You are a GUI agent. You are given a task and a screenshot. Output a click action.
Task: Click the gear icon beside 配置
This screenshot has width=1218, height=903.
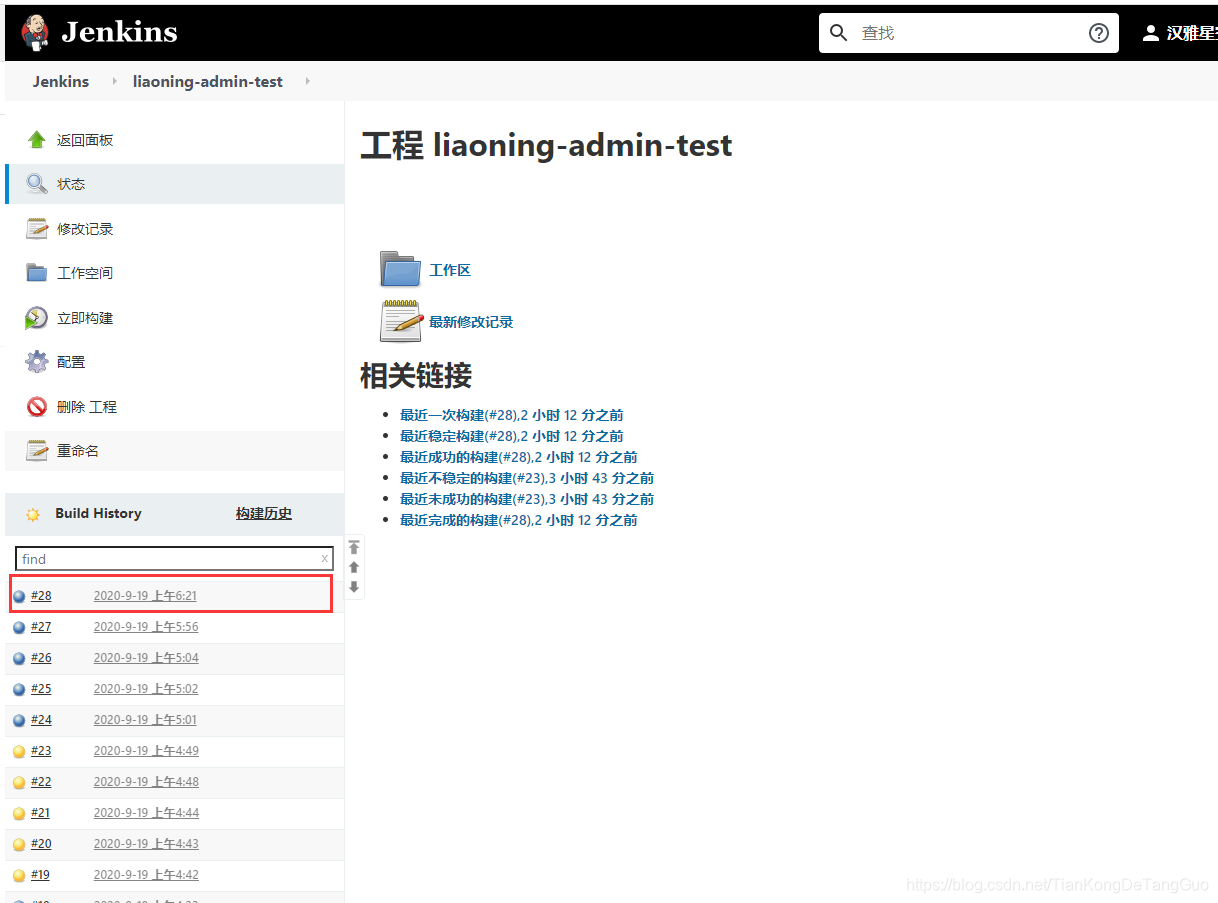(37, 362)
